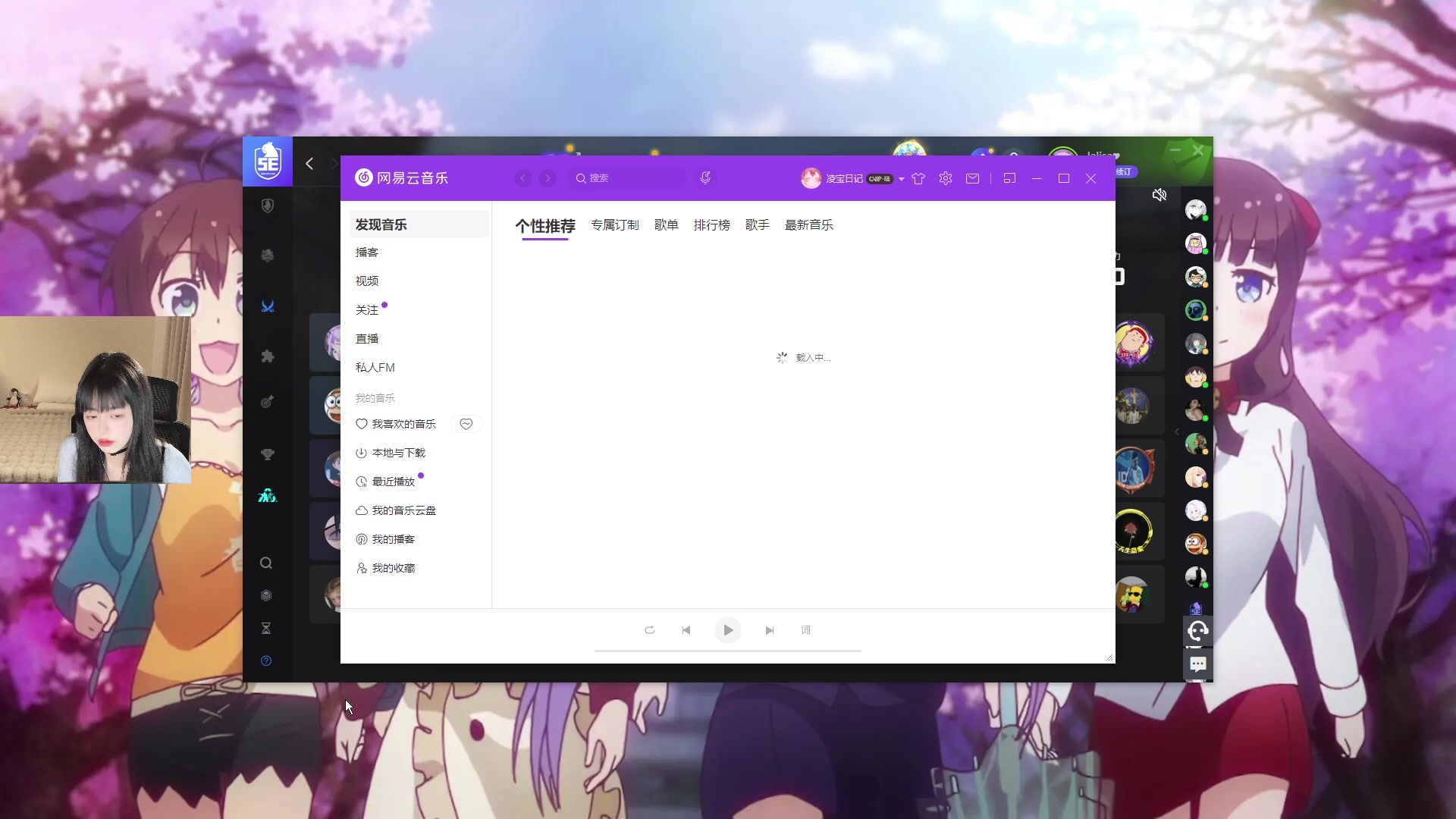
Task: Collapse the 5E friends panel chevron
Action: point(1177,431)
